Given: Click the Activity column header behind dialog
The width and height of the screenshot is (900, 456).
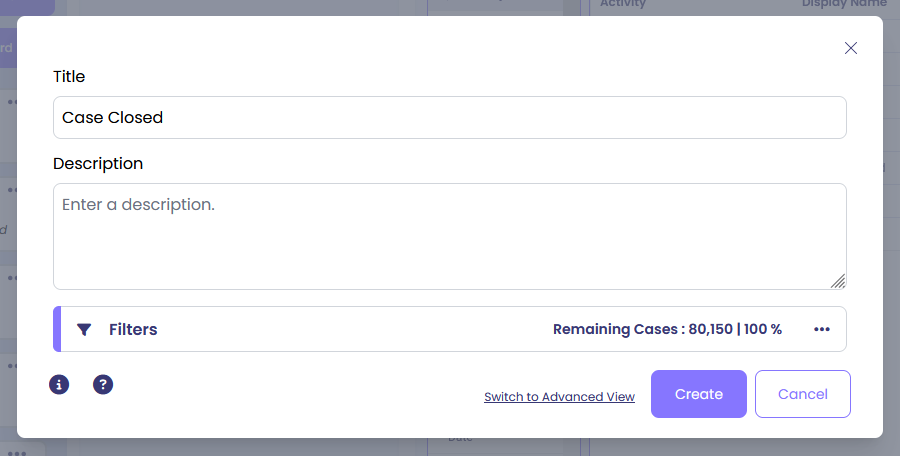Looking at the screenshot, I should pyautogui.click(x=623, y=5).
